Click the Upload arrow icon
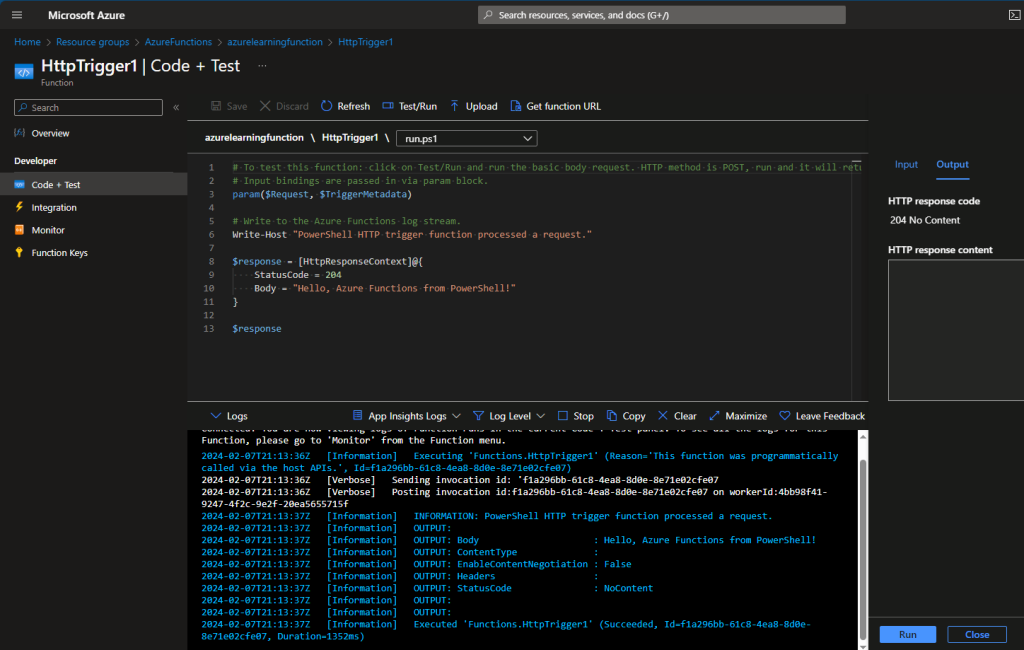This screenshot has height=650, width=1024. pos(455,106)
